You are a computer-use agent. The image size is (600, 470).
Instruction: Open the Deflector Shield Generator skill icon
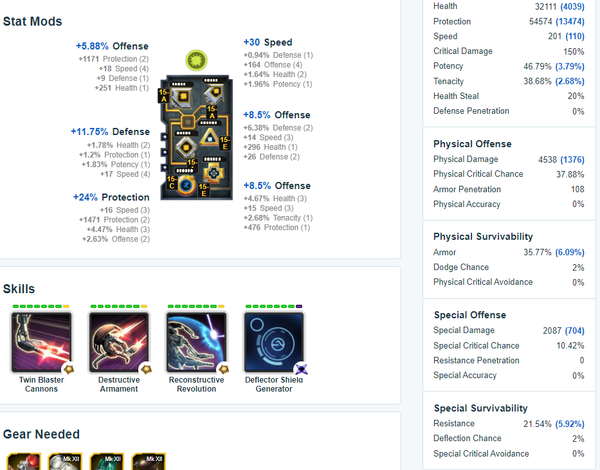[274, 342]
